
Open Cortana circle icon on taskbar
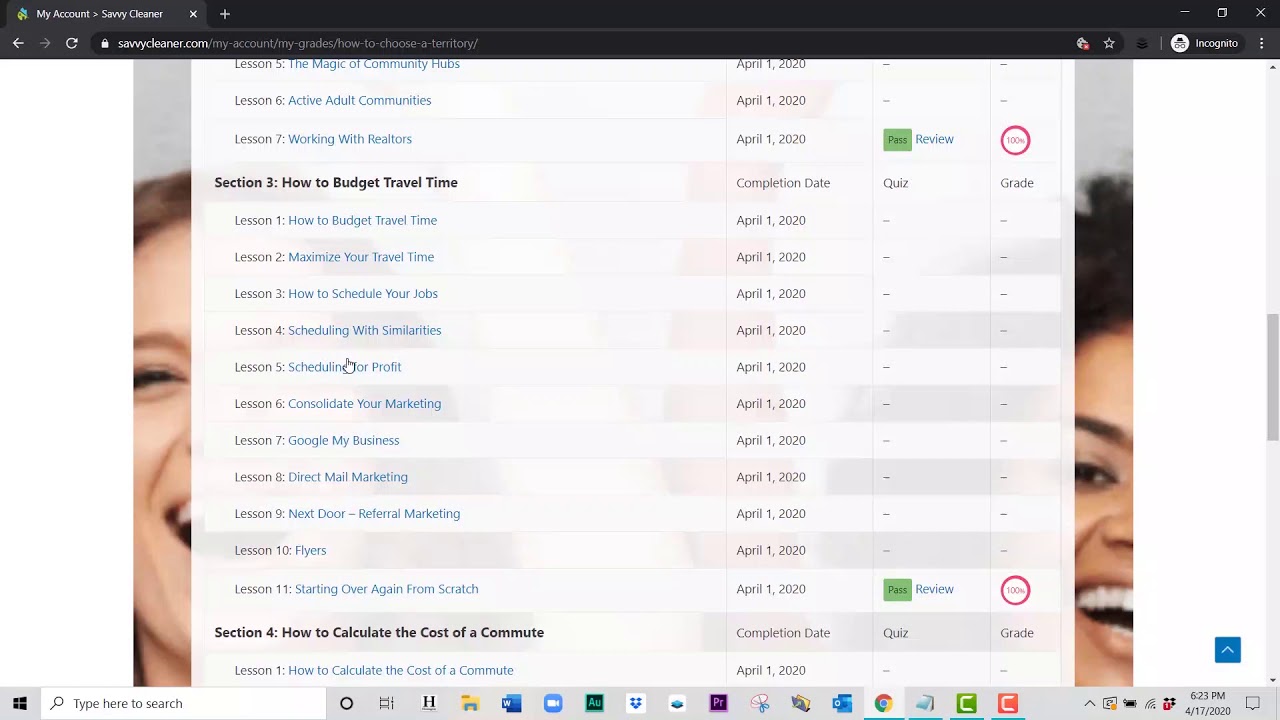346,703
